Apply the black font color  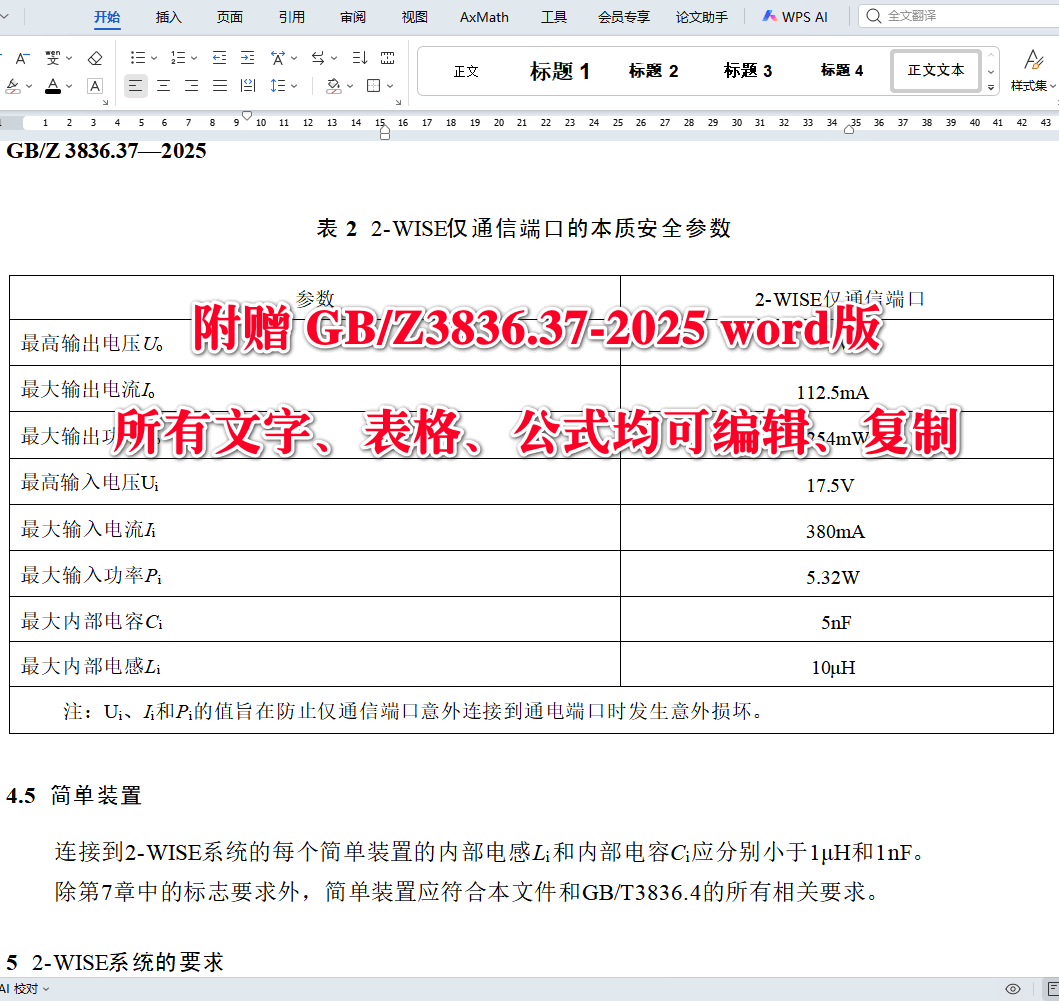53,86
